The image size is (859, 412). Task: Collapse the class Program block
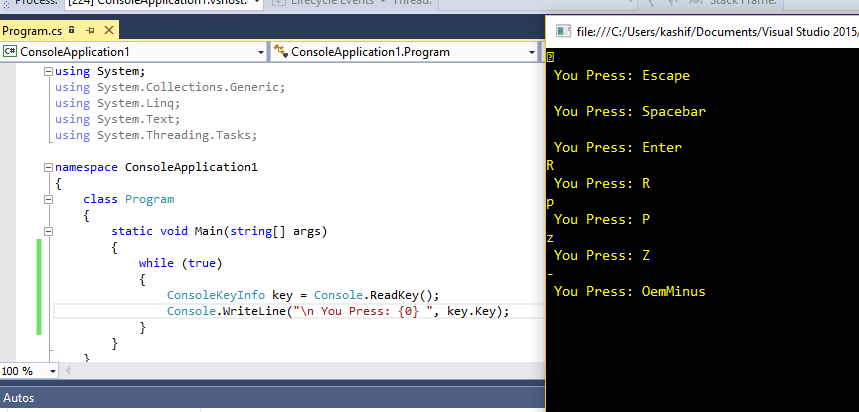(48, 199)
